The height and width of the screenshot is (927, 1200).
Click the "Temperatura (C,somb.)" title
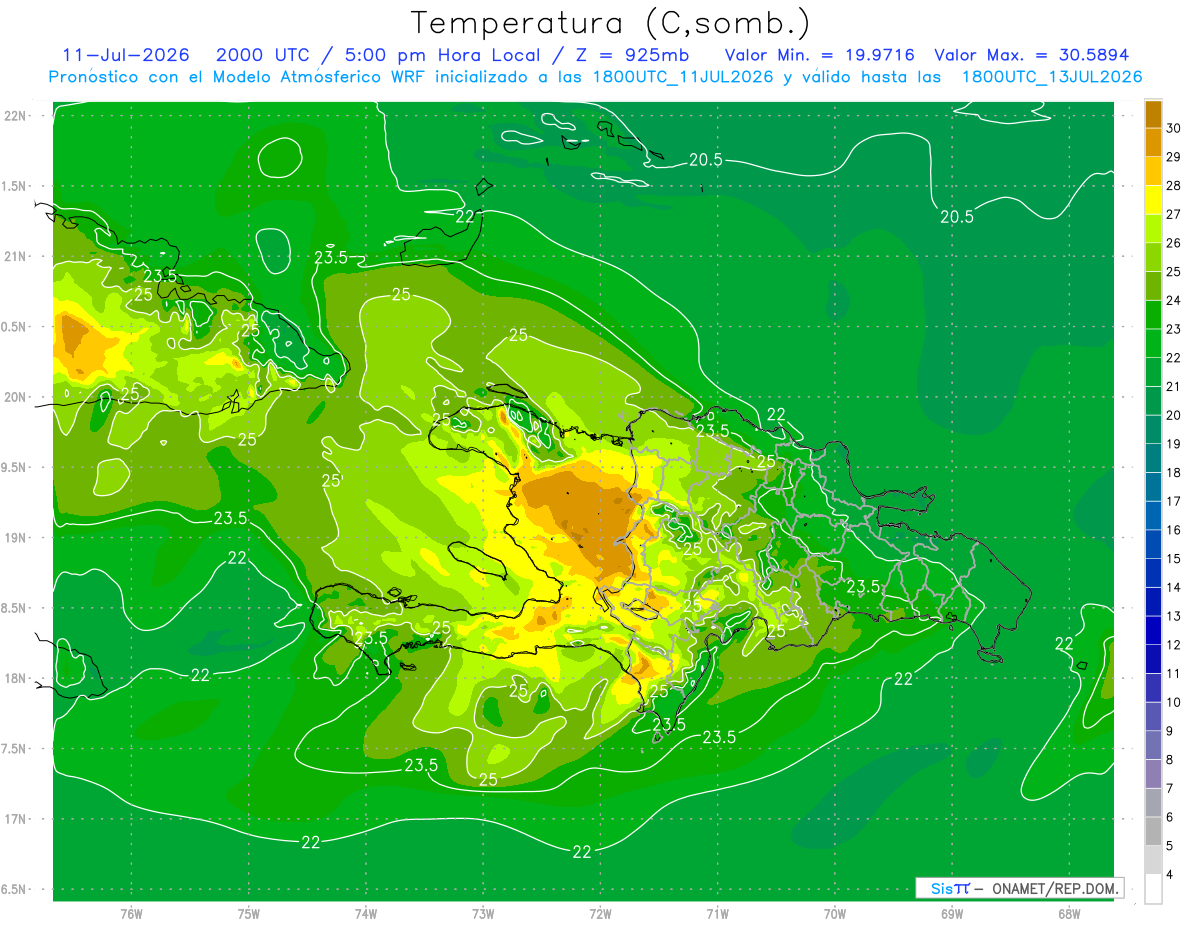[x=611, y=22]
